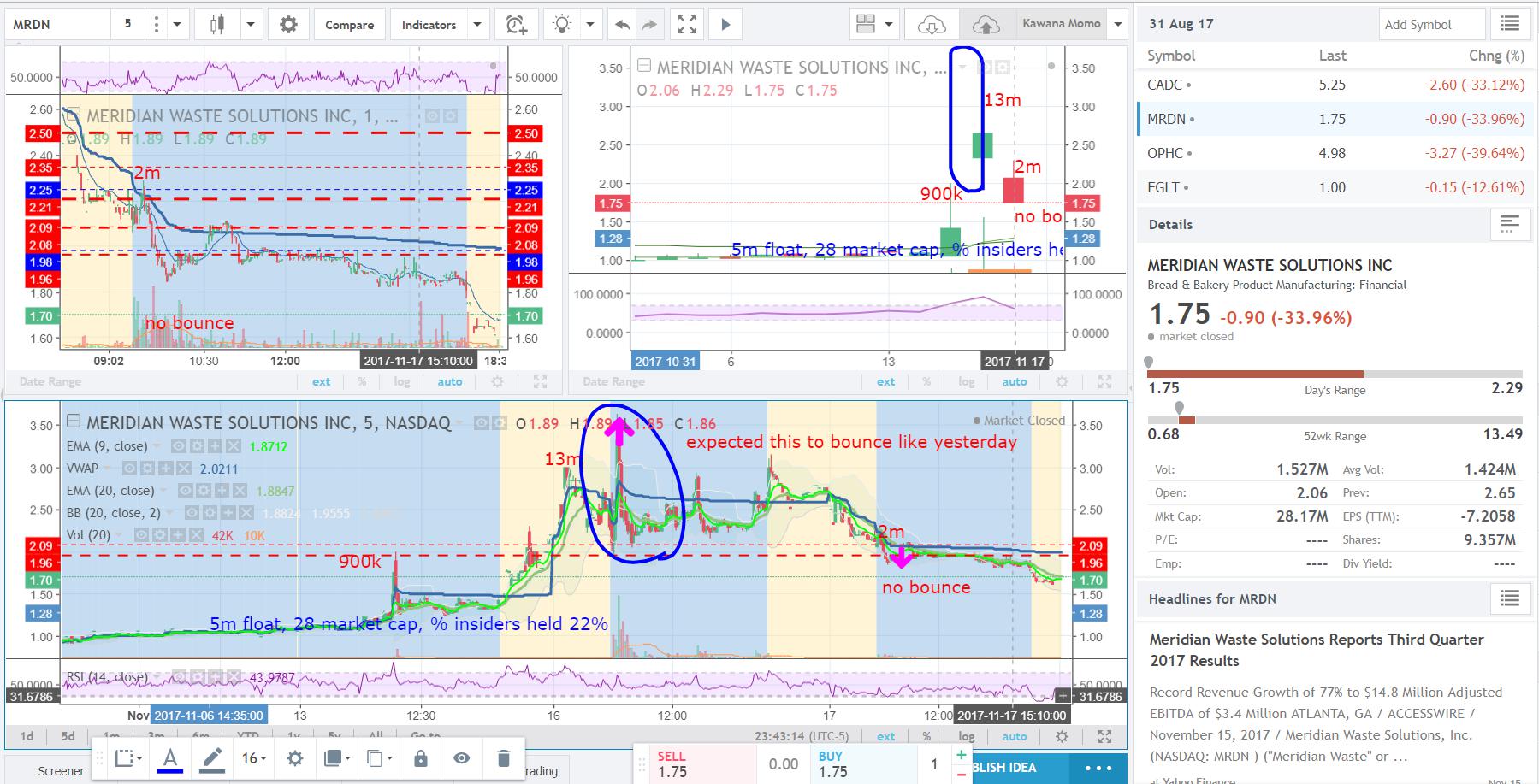Viewport: 1539px width, 784px height.
Task: Open the Screener tab
Action: [x=61, y=771]
